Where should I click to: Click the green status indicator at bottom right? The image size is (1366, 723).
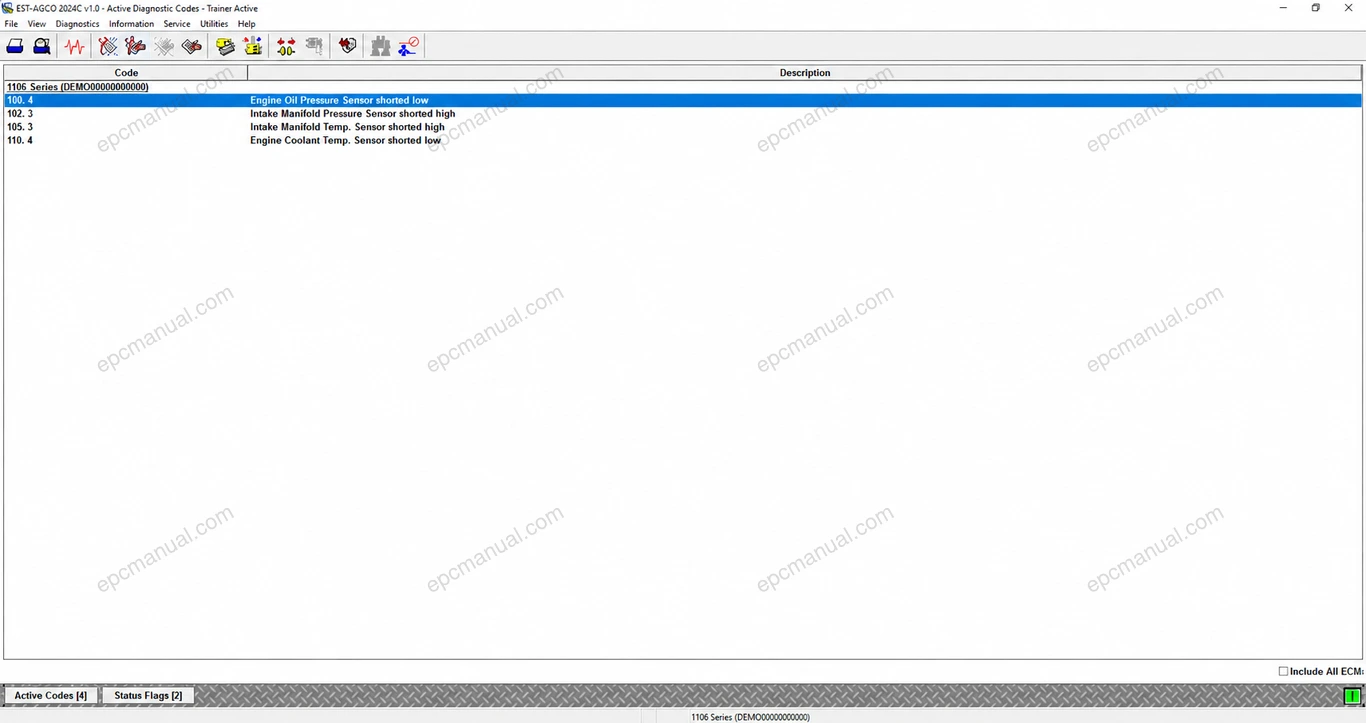pyautogui.click(x=1352, y=696)
